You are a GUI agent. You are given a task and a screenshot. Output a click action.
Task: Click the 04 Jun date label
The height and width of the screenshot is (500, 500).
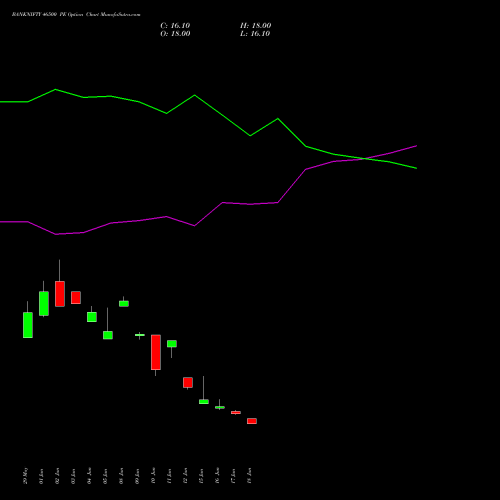(x=90, y=476)
